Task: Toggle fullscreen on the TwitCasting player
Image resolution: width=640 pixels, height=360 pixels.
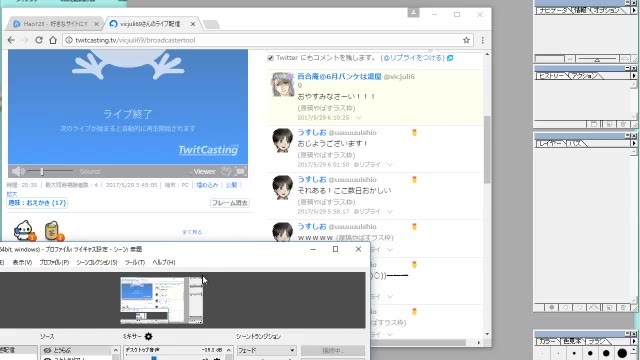Action: (241, 171)
